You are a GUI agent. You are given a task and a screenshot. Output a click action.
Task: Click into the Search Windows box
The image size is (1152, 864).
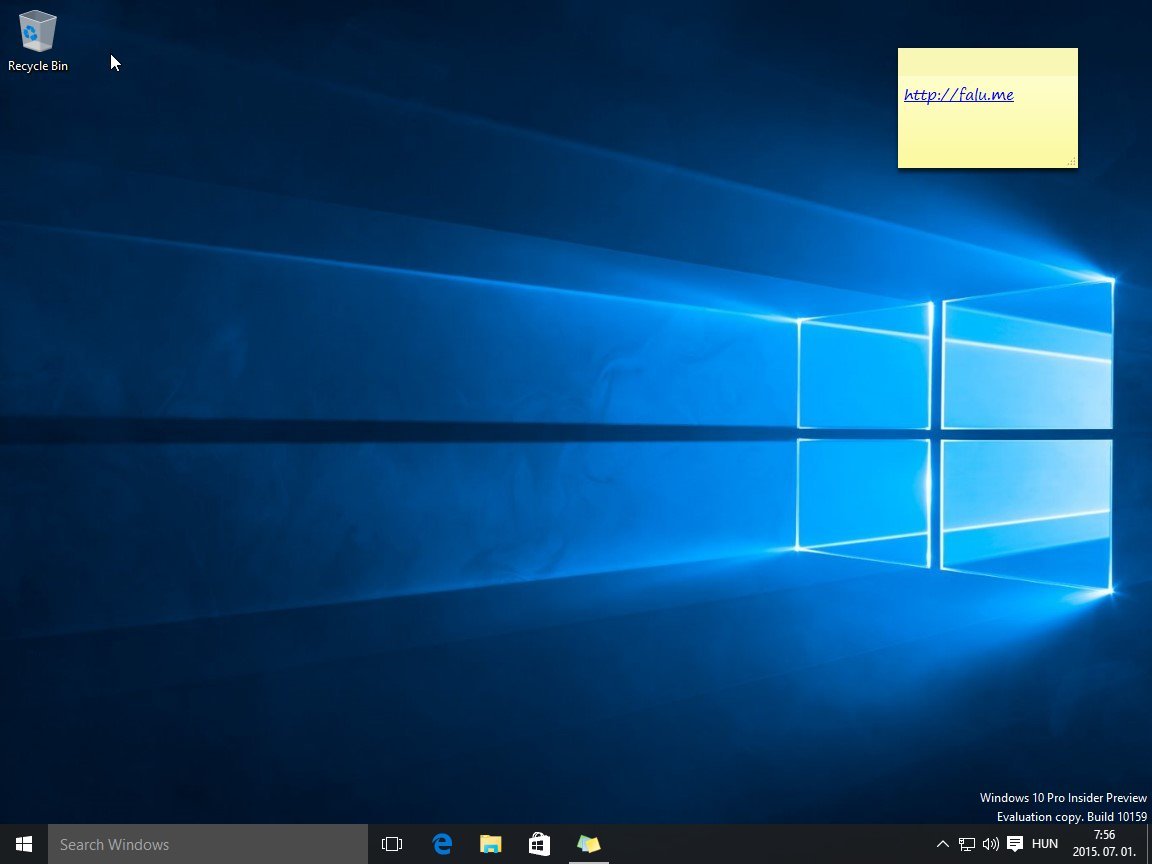[x=208, y=844]
